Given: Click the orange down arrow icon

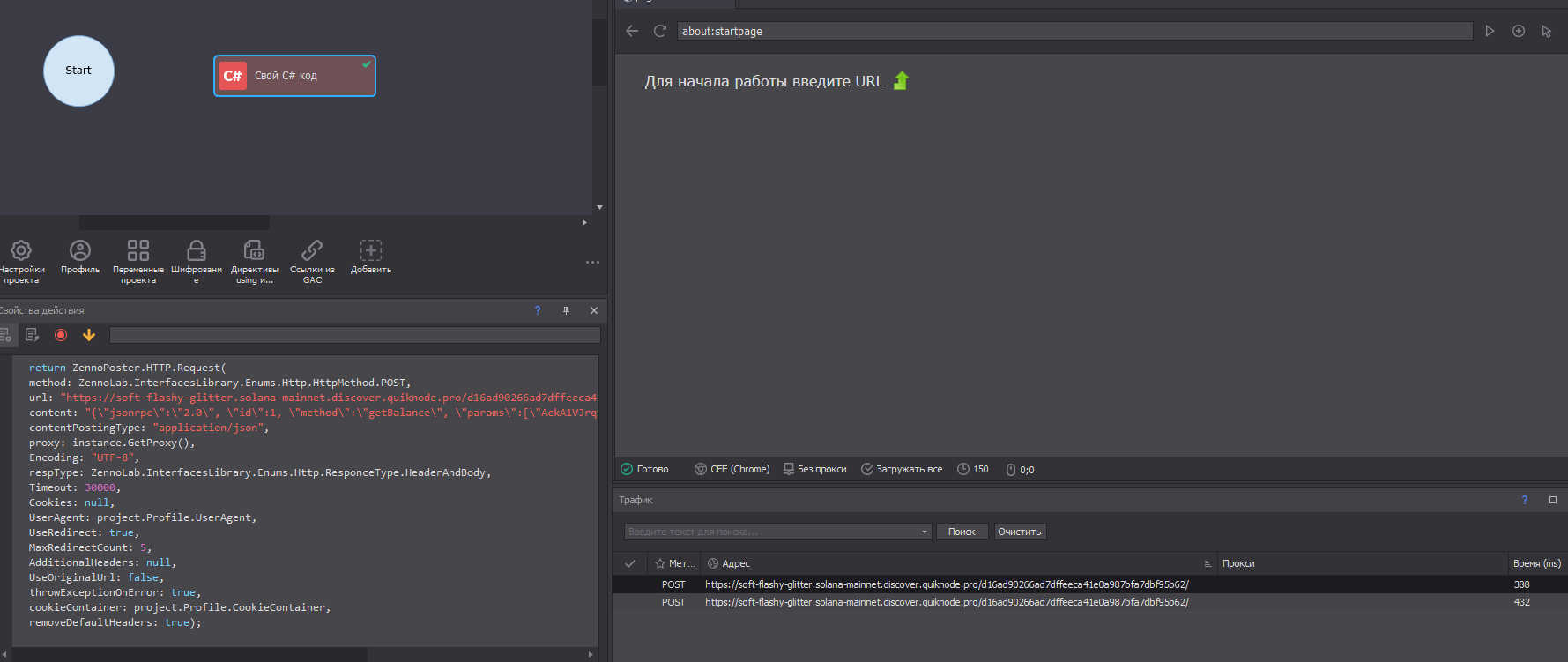Looking at the screenshot, I should pos(89,335).
